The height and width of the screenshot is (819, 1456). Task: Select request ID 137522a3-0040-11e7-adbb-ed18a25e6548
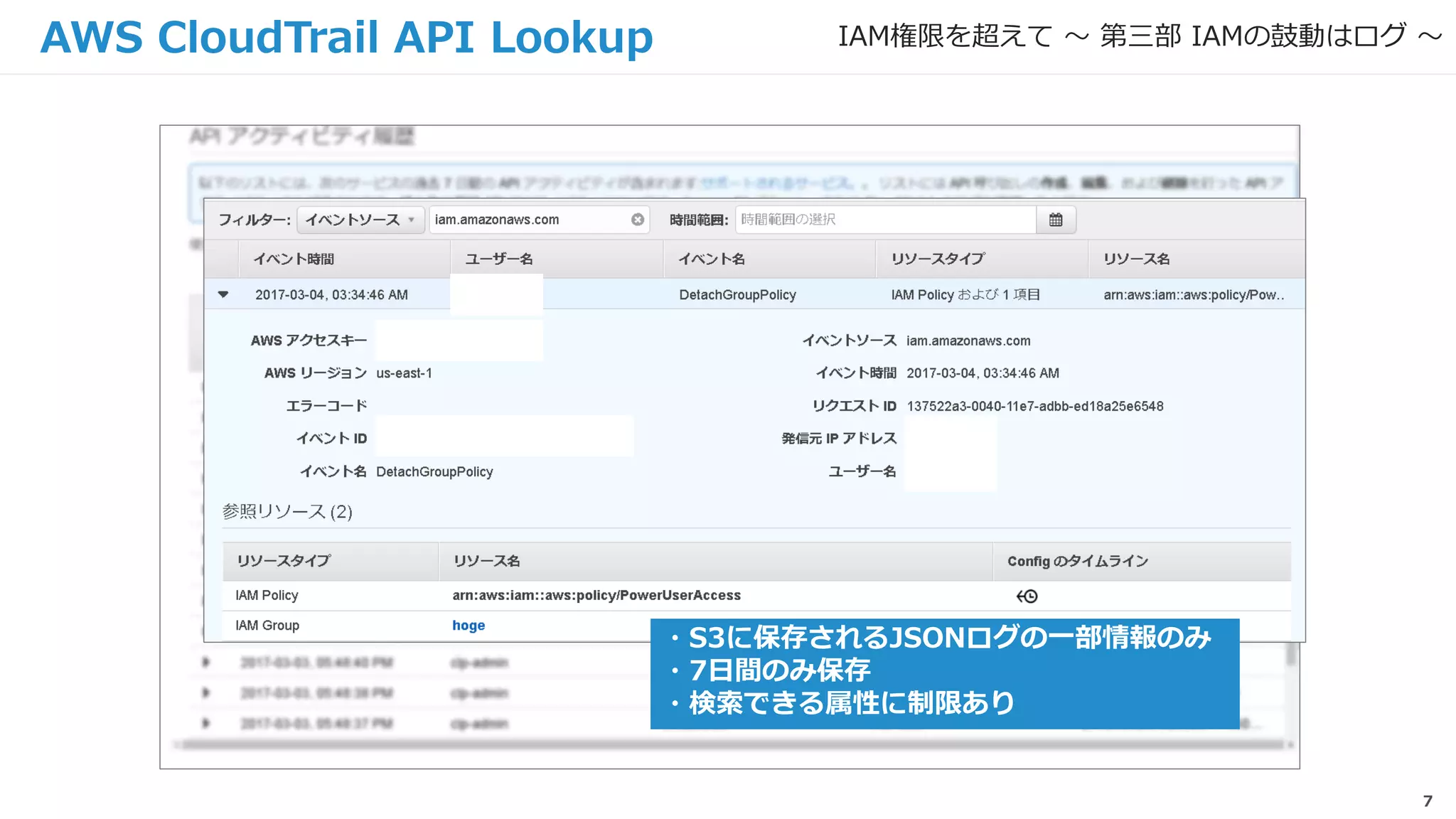pos(1035,407)
